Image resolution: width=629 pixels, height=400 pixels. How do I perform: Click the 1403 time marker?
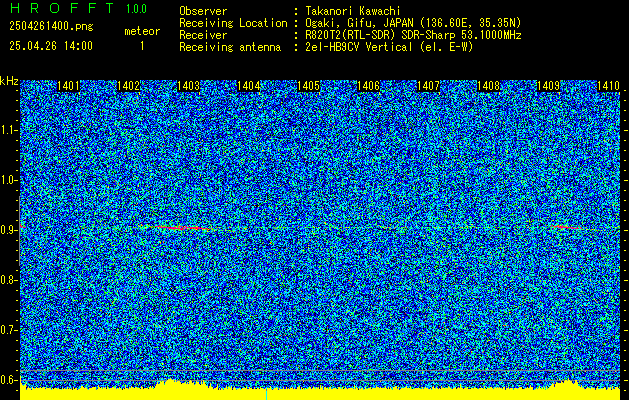pos(189,86)
